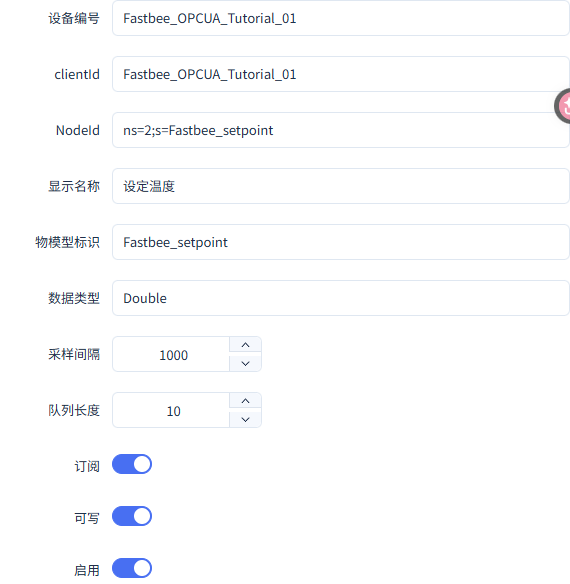570x584 pixels.
Task: Decrease the 采样间隔 value with down arrow
Action: pos(246,364)
